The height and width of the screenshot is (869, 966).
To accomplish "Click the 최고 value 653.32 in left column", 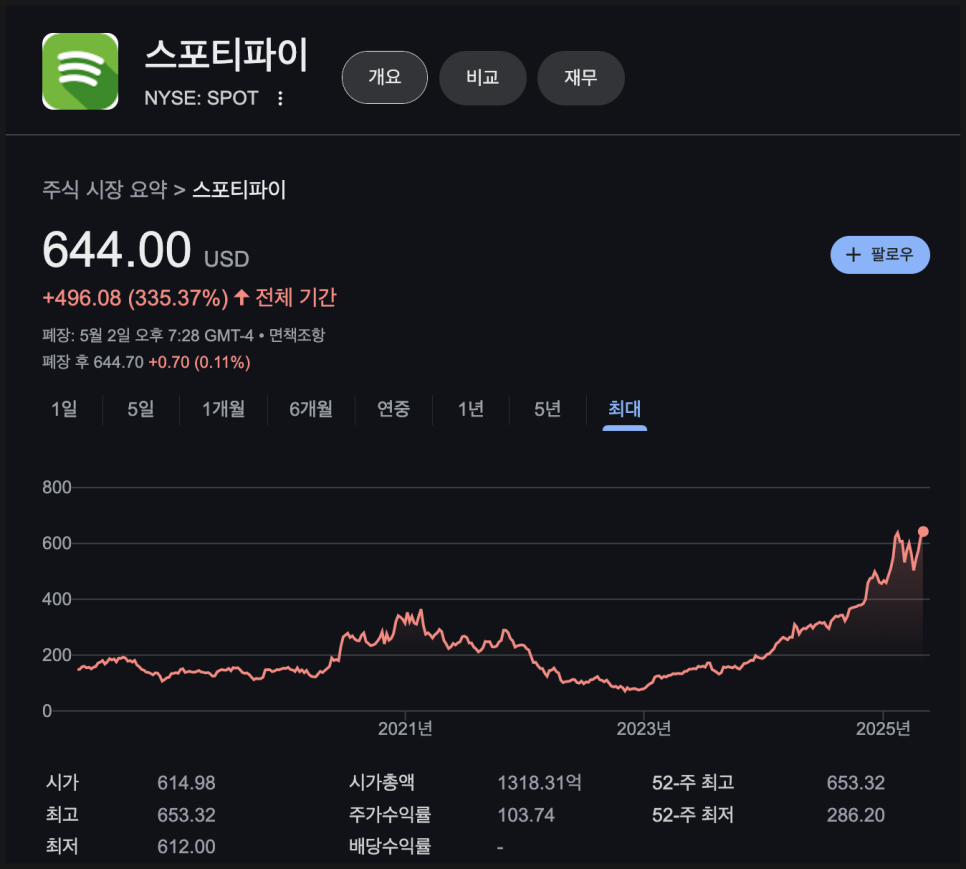I will coord(186,815).
